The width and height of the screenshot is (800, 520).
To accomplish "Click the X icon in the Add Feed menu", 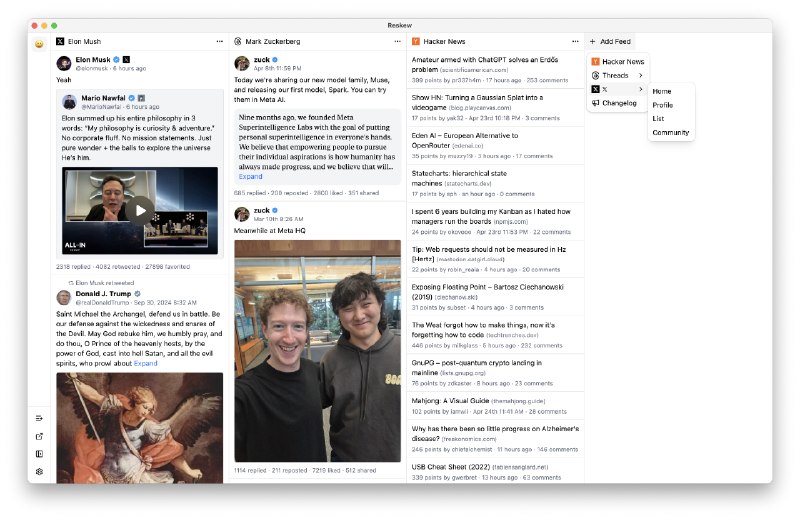I will pyautogui.click(x=595, y=89).
